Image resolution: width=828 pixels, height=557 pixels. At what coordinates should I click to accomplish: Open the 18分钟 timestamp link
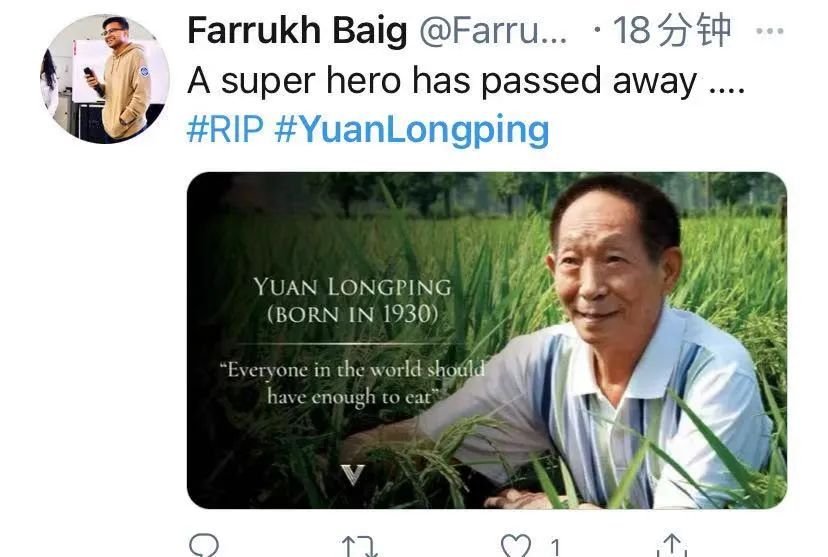tap(672, 30)
